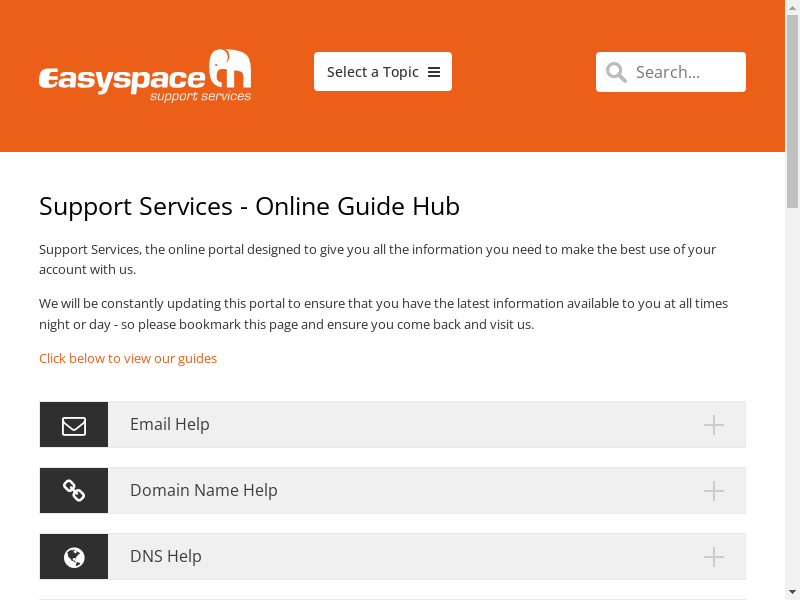Viewport: 800px width, 600px height.
Task: Click the scrollbar down arrow
Action: pyautogui.click(x=792, y=592)
